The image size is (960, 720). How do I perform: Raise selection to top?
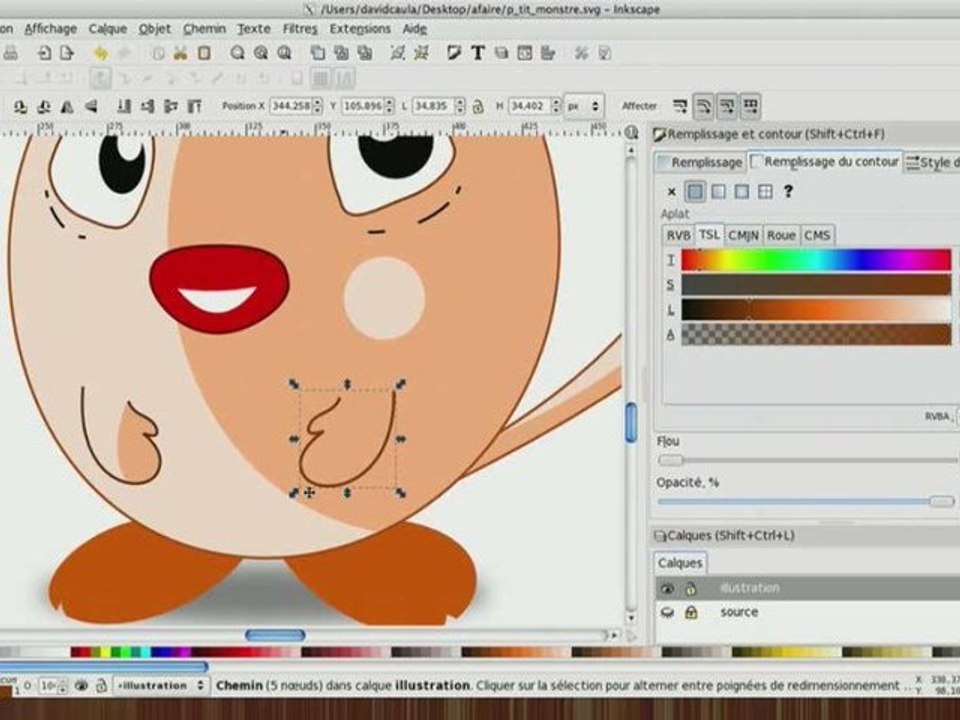[195, 107]
